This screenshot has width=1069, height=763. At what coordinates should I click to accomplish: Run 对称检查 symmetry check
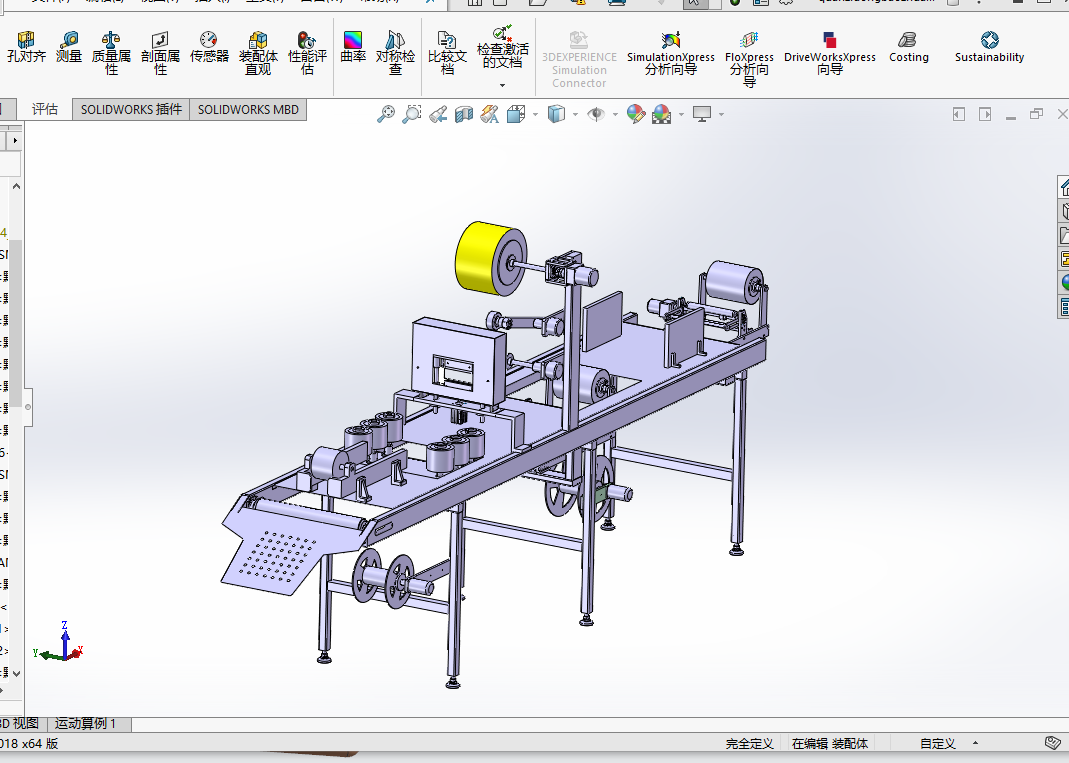[395, 53]
